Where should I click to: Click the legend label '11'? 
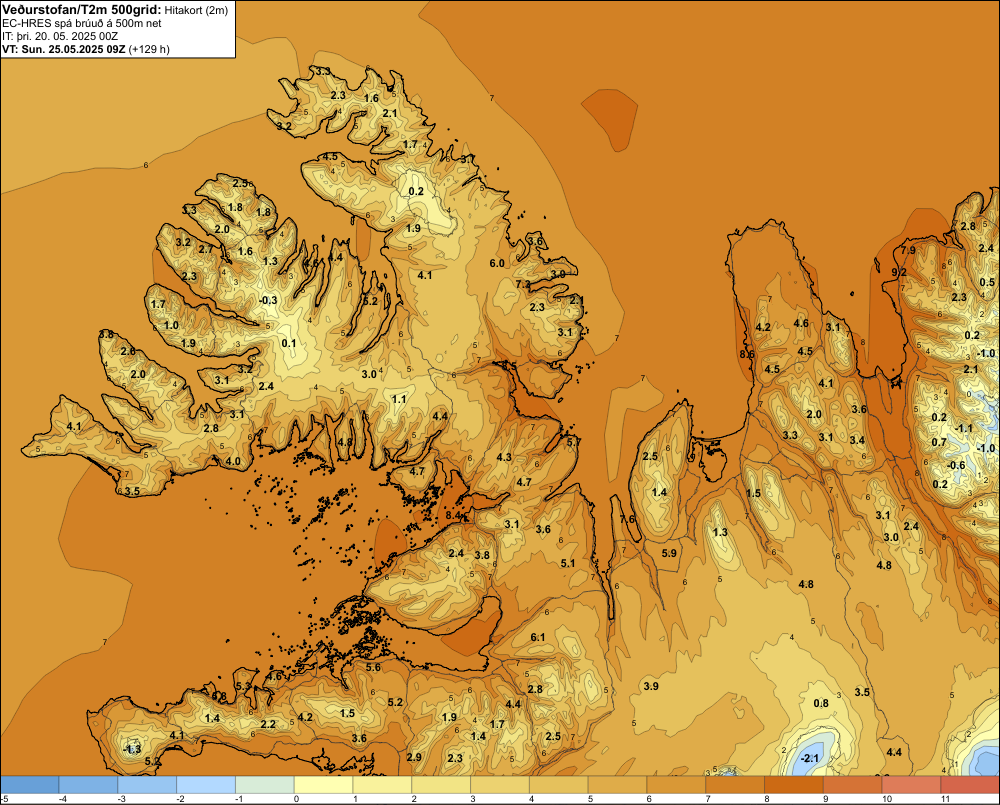click(x=946, y=799)
